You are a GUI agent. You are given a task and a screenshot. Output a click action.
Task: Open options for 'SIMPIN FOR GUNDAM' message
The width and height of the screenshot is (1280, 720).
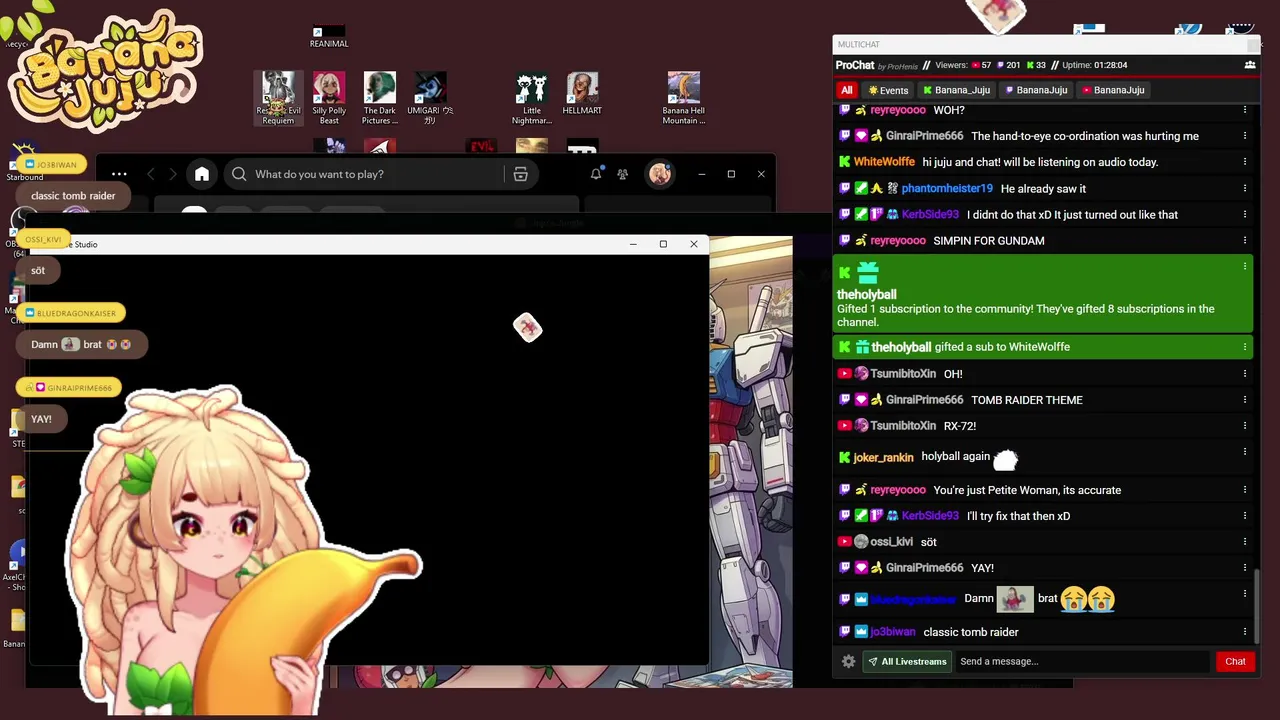[x=1245, y=240]
